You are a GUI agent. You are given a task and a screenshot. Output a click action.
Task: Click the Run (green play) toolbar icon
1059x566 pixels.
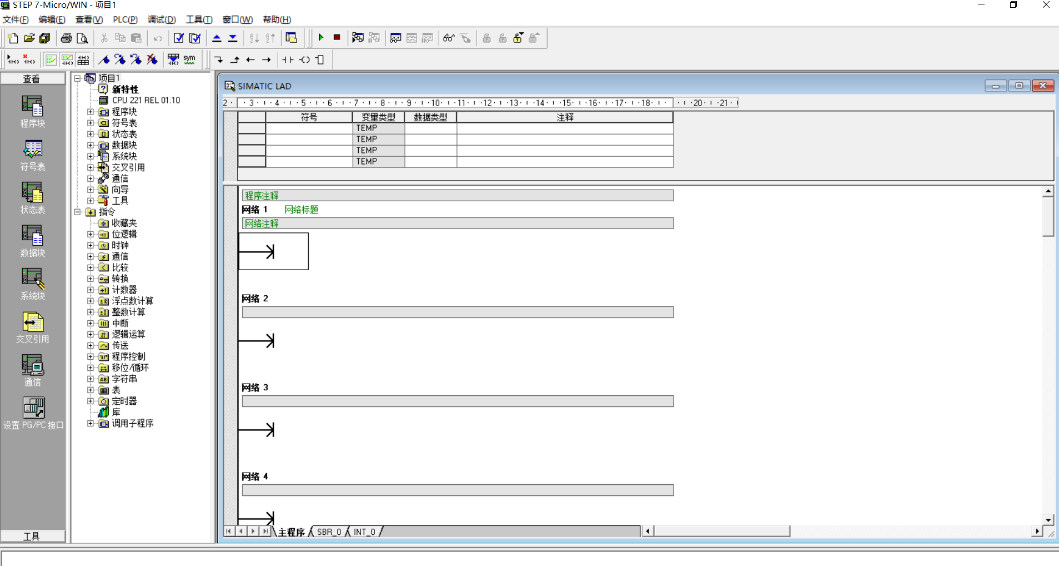(321, 38)
